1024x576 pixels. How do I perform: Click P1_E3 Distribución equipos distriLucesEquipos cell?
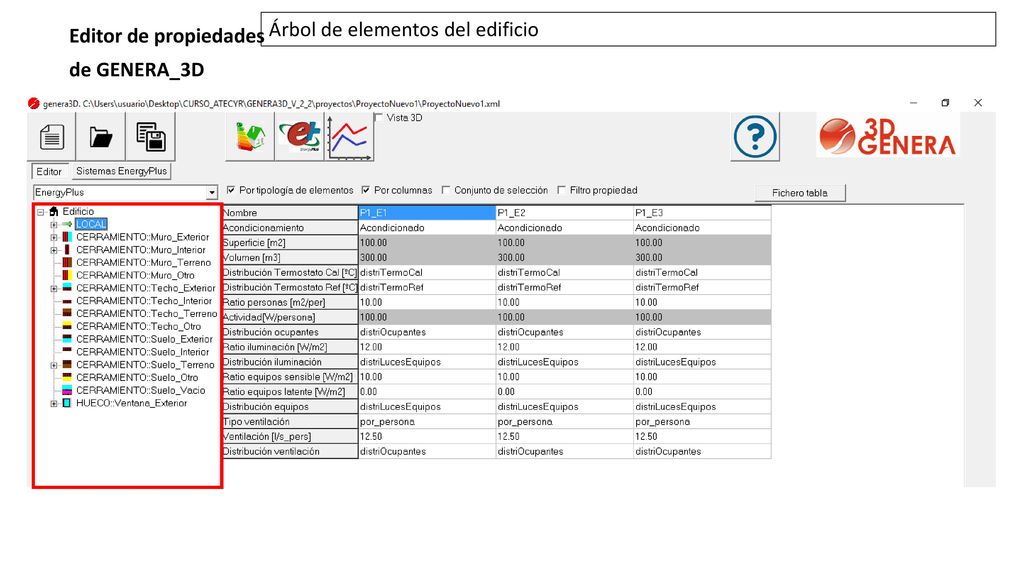click(x=702, y=406)
